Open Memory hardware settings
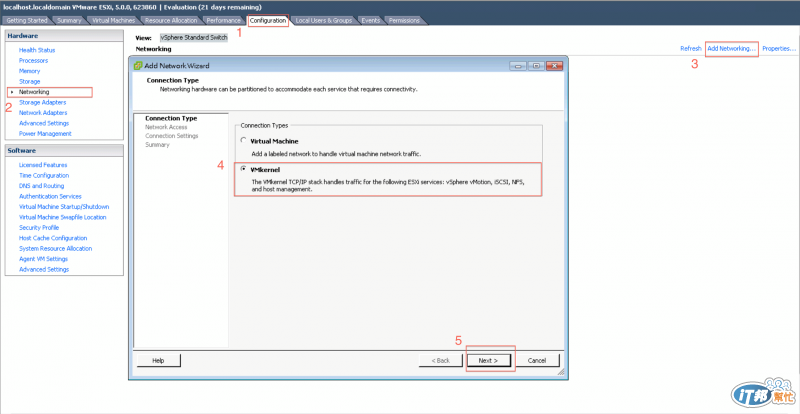Image resolution: width=800 pixels, height=414 pixels. [x=30, y=71]
